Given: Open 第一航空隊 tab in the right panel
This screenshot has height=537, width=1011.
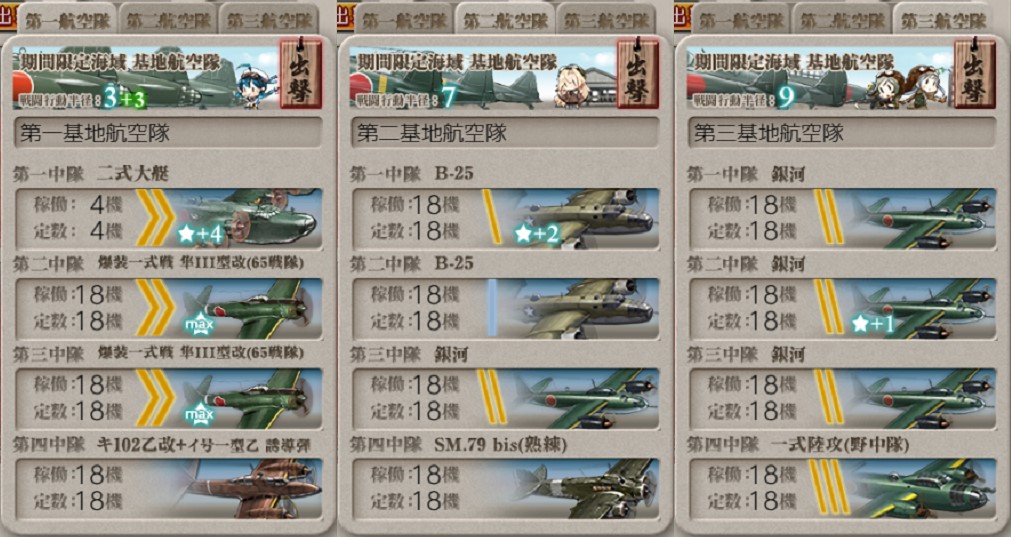Looking at the screenshot, I should point(741,19).
